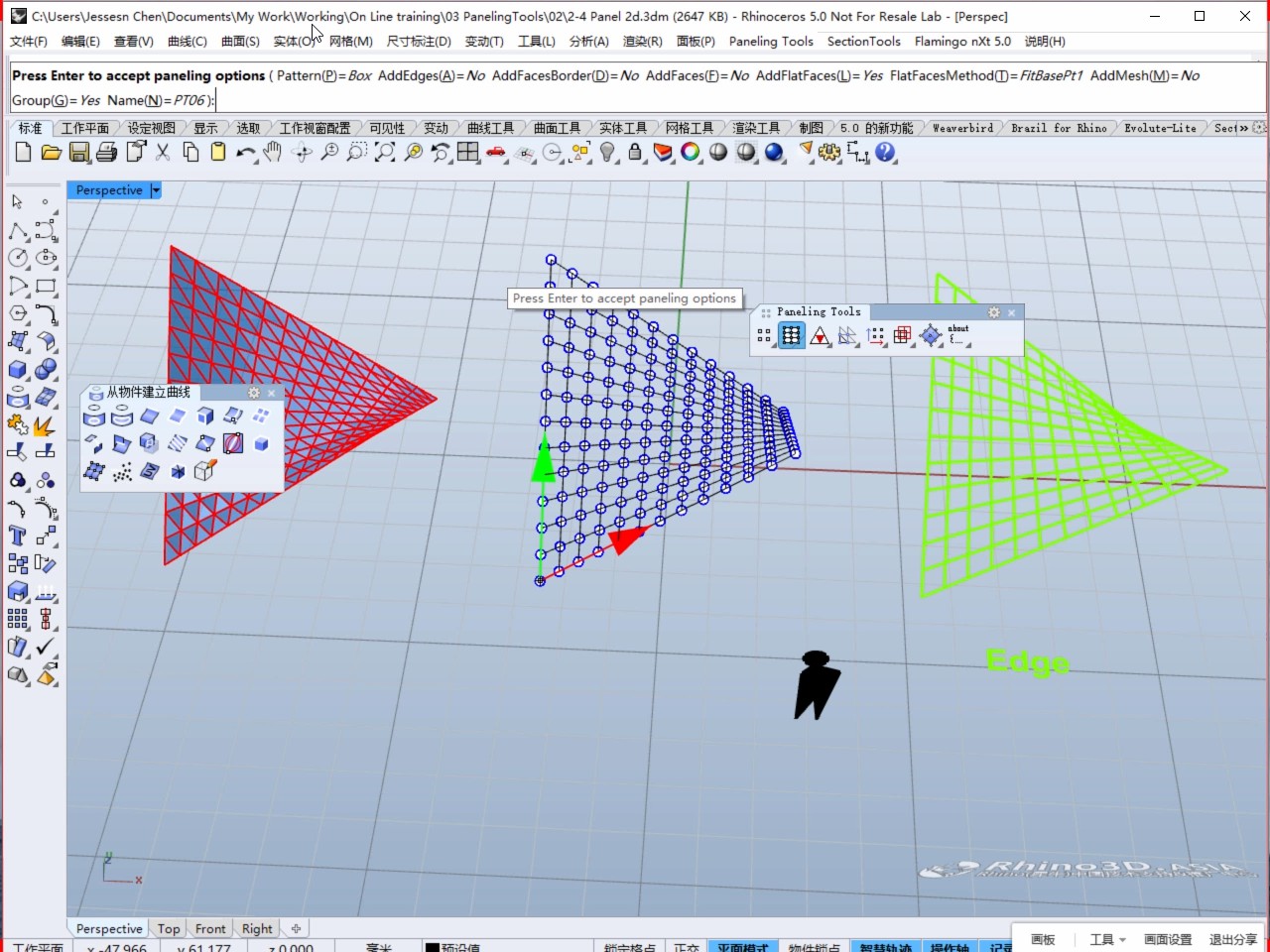Select the Pan hand tool
1270x952 pixels.
pos(273,152)
